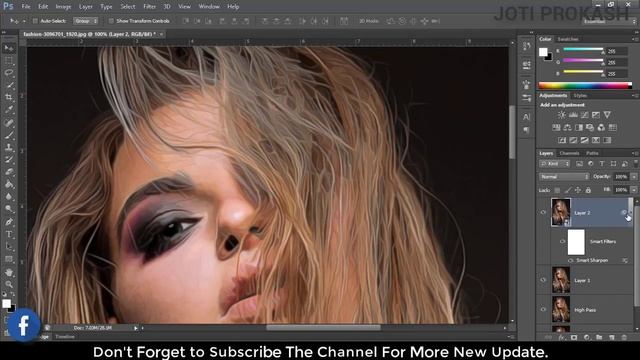The image size is (640, 360).
Task: Select the Eraser tool
Action: pos(9,172)
